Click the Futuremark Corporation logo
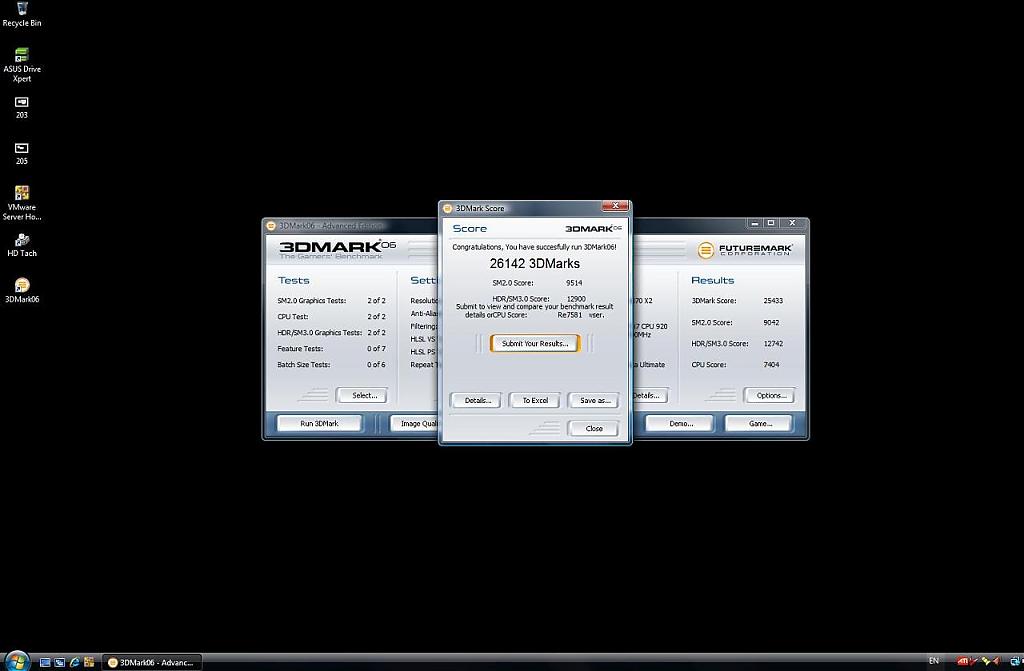 (745, 250)
